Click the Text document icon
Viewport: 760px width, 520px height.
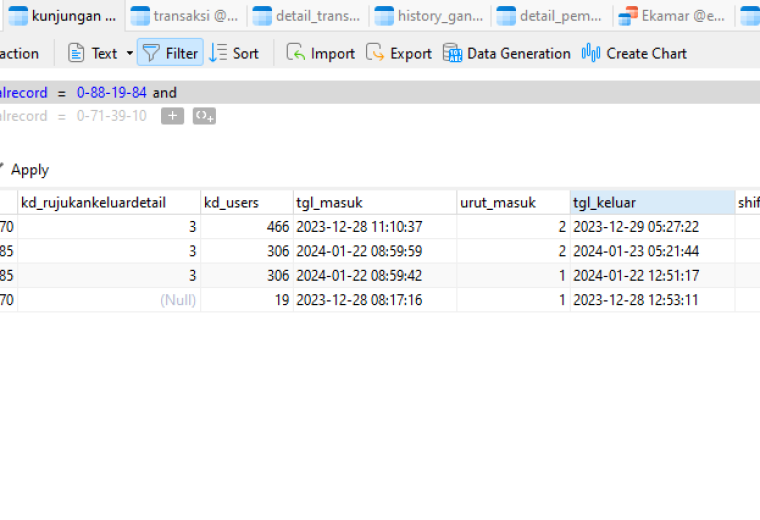76,53
